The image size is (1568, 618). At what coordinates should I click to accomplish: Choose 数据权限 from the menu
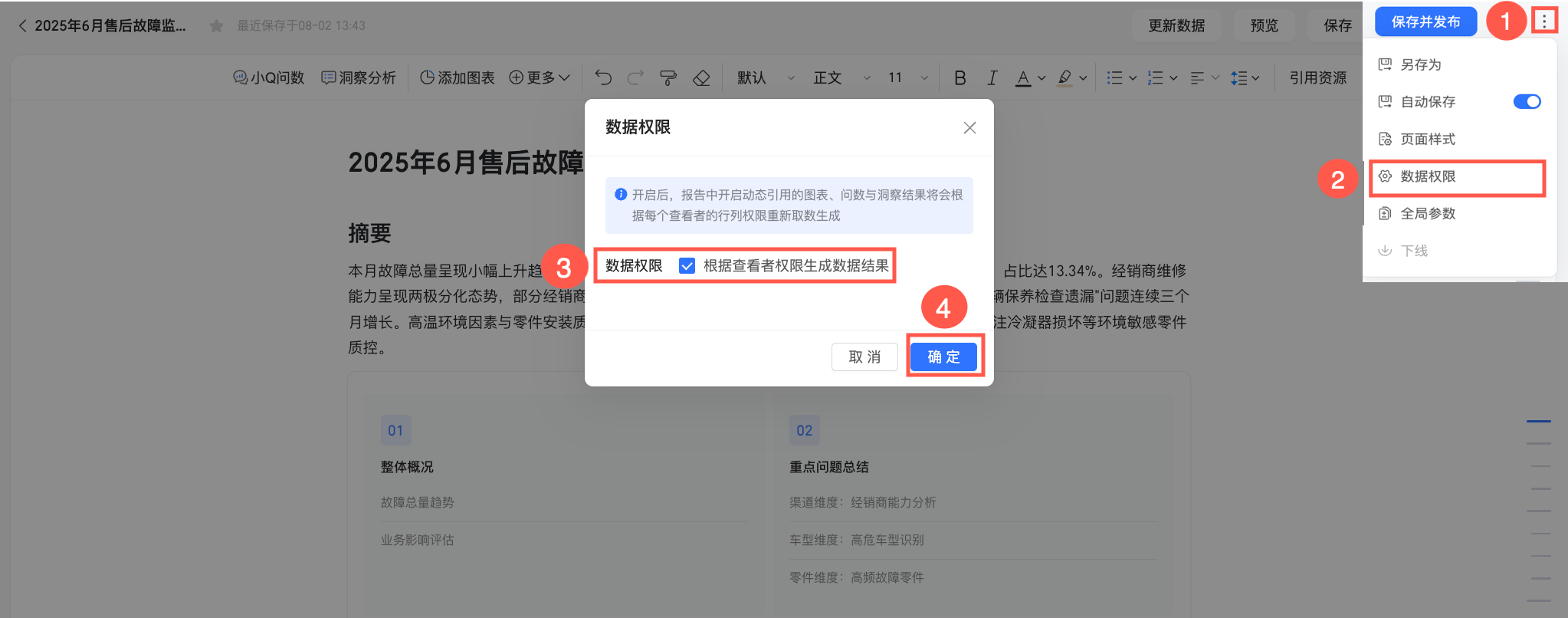[x=1458, y=176]
